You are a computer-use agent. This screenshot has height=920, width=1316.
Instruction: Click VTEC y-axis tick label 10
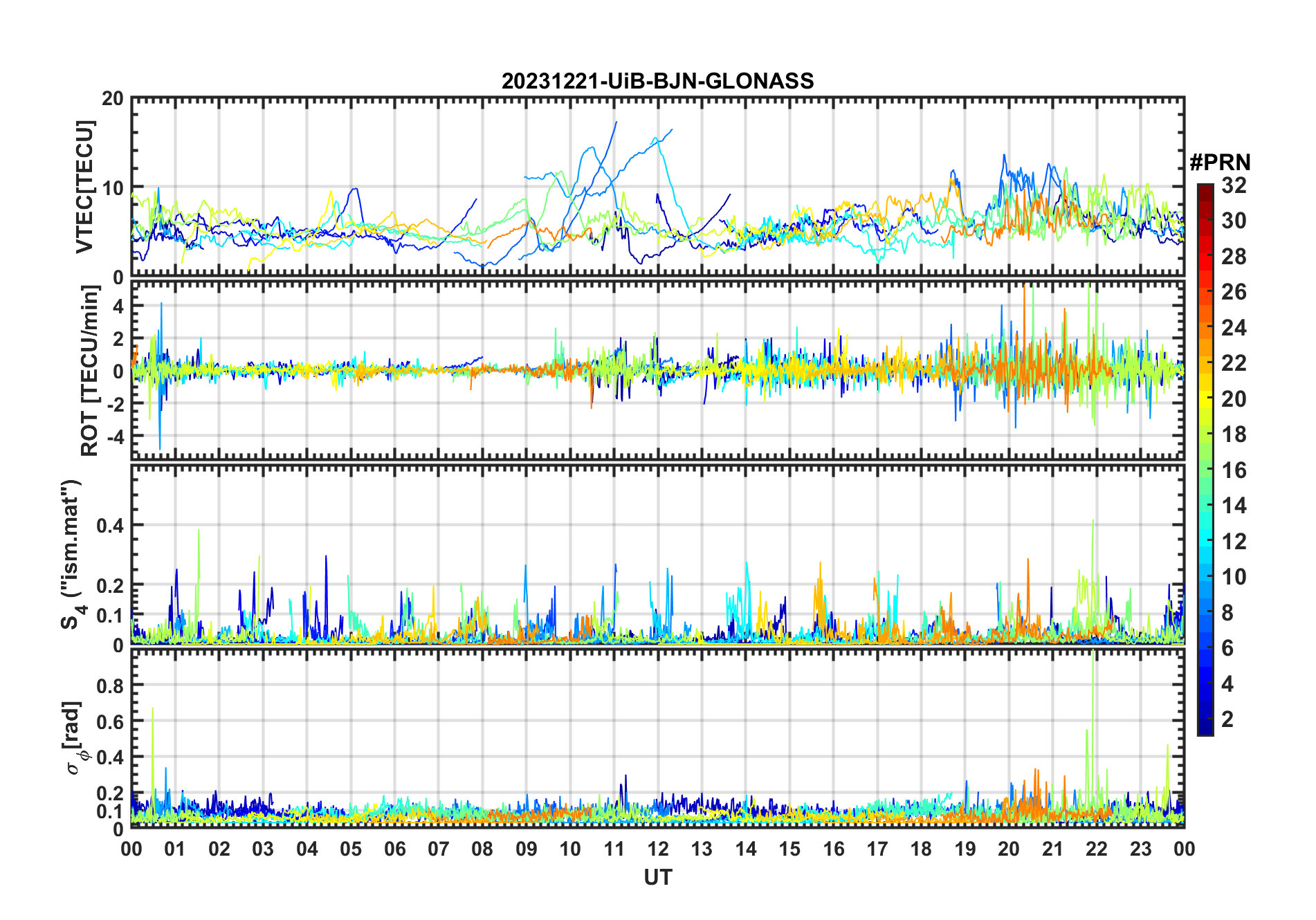113,188
